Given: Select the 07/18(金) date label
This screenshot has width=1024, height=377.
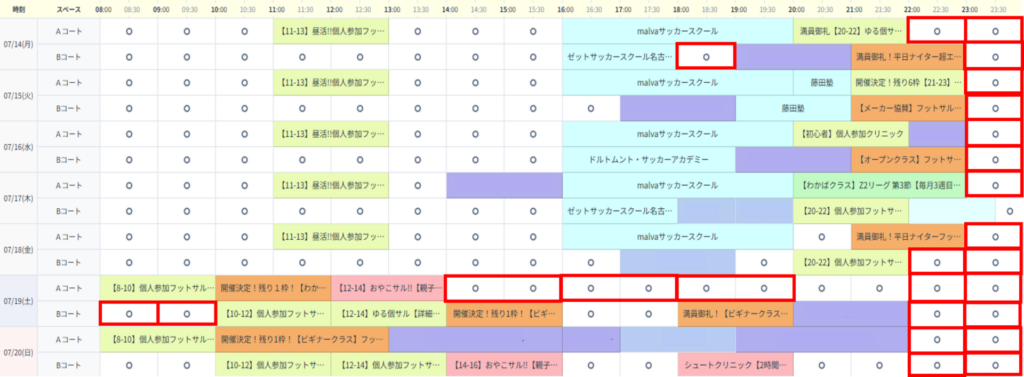Looking at the screenshot, I should 18,250.
